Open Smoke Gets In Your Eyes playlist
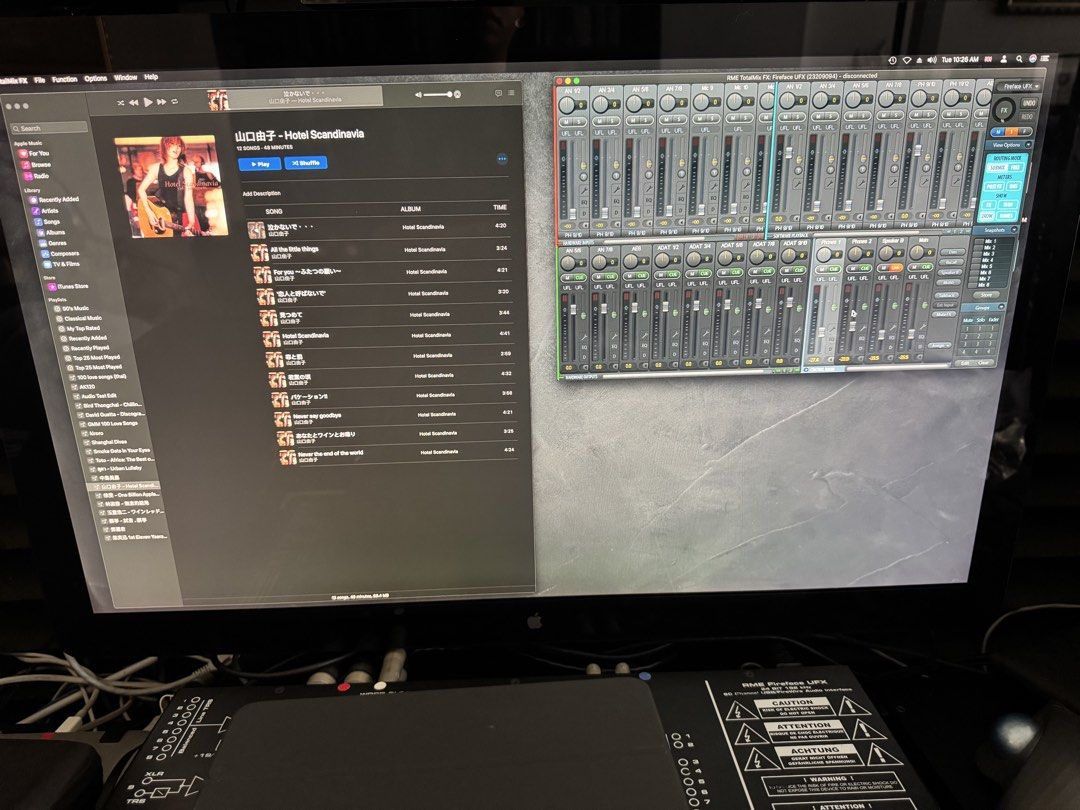 (x=116, y=450)
